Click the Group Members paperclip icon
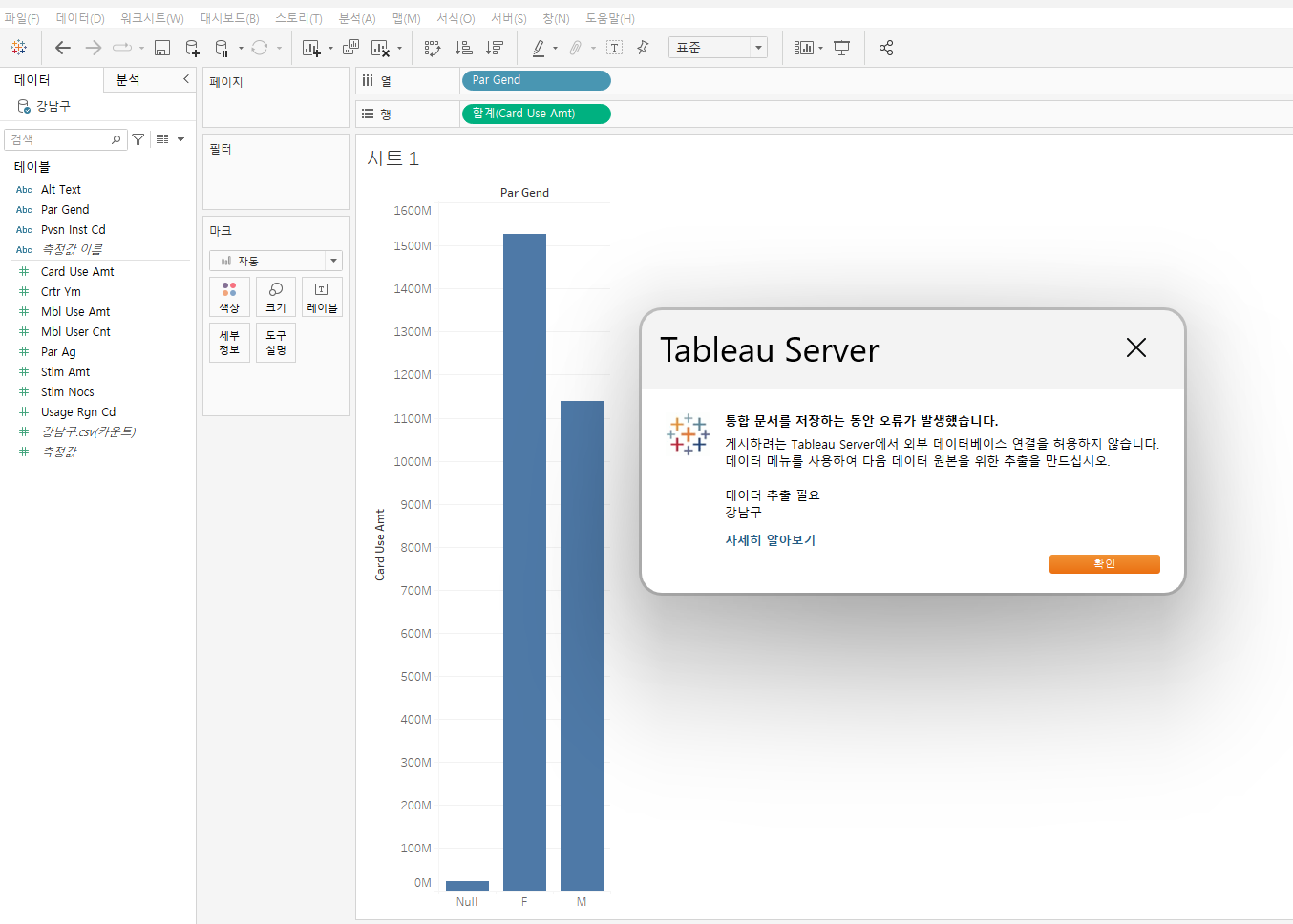The image size is (1293, 924). click(576, 48)
